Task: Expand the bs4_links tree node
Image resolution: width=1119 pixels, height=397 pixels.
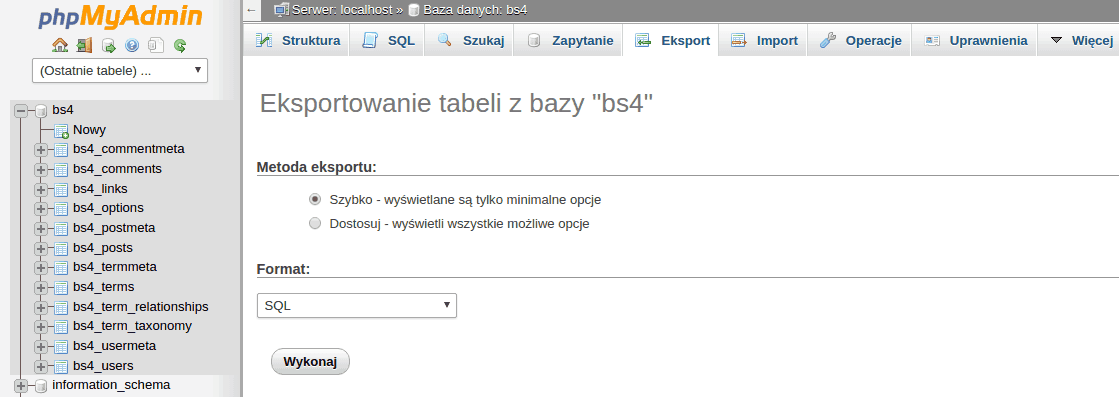Action: (x=41, y=189)
